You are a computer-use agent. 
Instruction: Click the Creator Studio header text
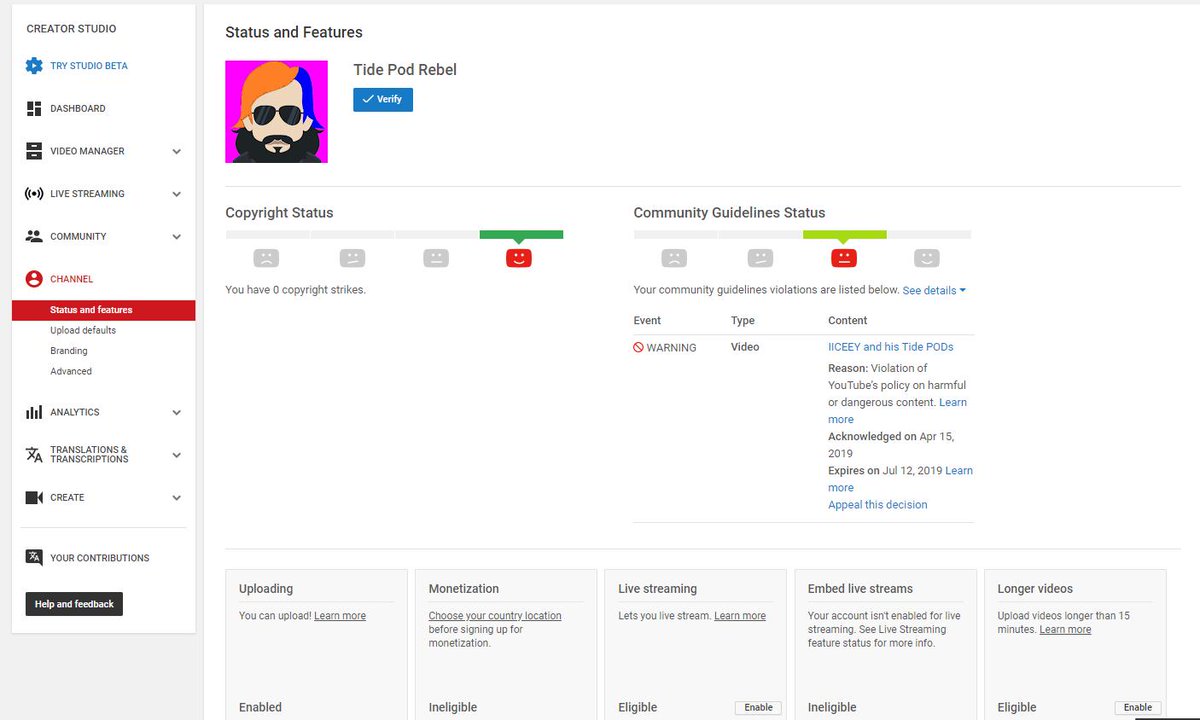(71, 29)
